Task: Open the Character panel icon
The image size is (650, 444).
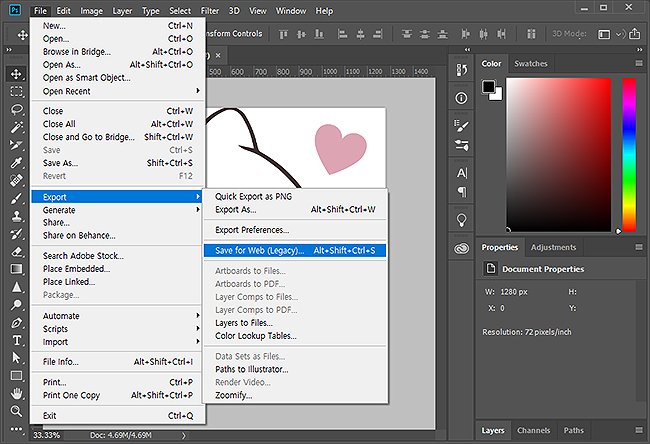Action: (461, 173)
